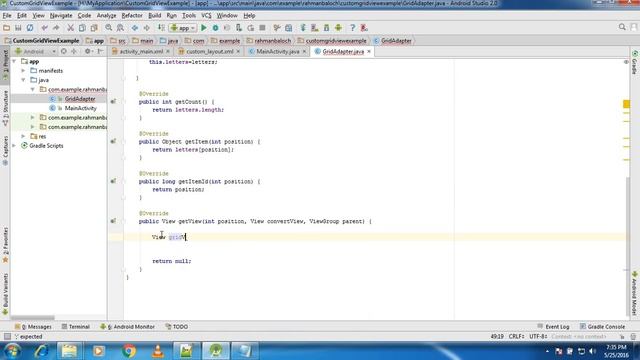Open the Gradle Console
Image resolution: width=640 pixels, height=360 pixels.
[602, 327]
